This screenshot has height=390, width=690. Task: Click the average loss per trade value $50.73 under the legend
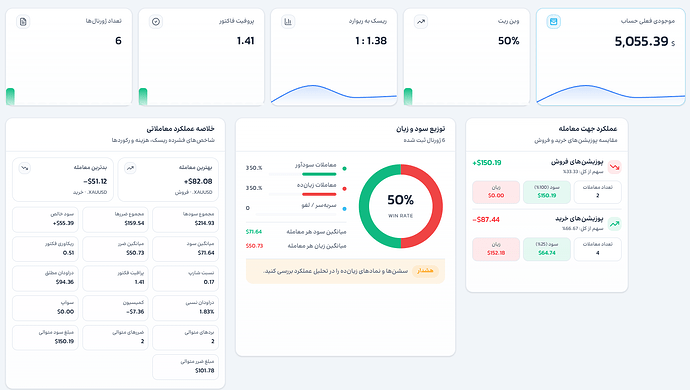pyautogui.click(x=254, y=246)
